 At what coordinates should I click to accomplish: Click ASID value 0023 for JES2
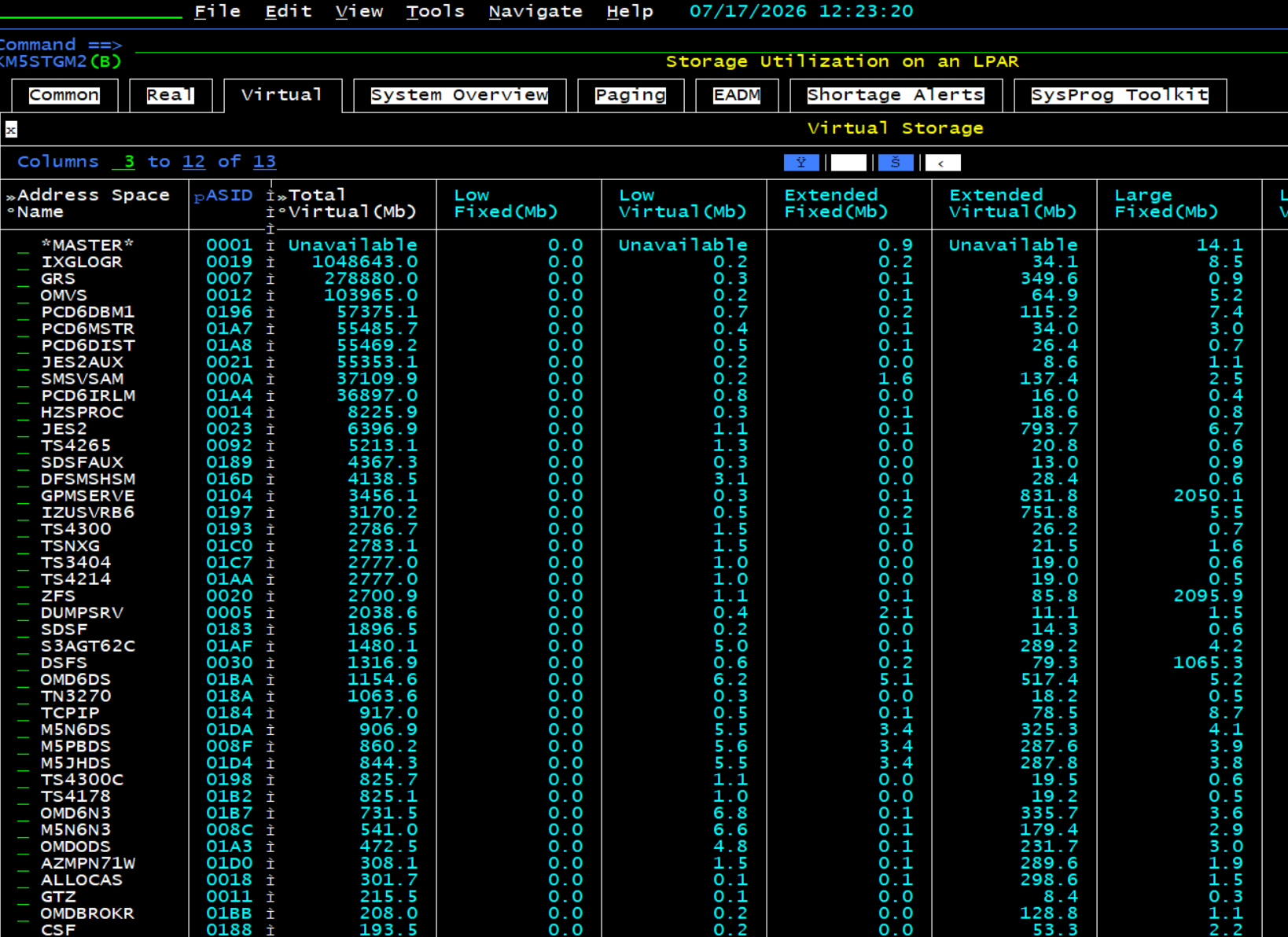point(230,429)
